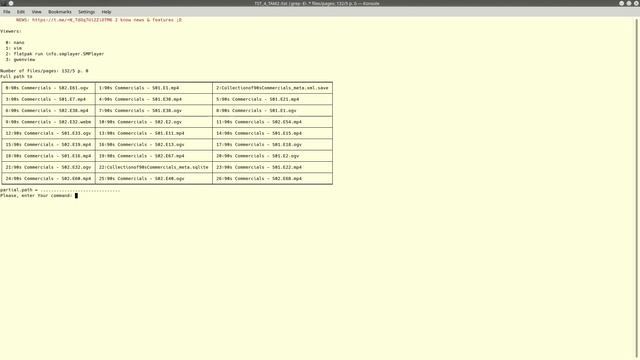Click table cell 1: 90s Commercials S01.E1.mp4
Viewport: 640px width, 360px height.
(154, 88)
